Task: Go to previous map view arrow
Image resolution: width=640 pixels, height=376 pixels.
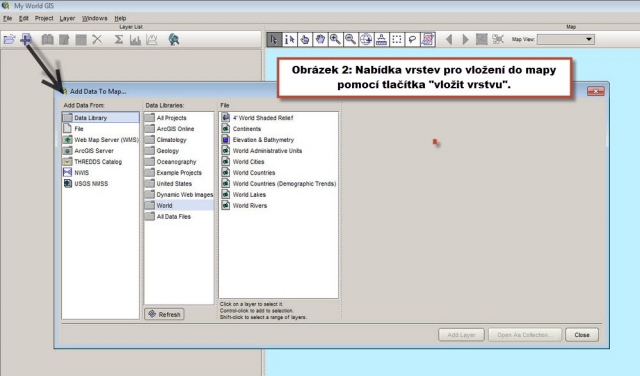Action: tap(449, 39)
